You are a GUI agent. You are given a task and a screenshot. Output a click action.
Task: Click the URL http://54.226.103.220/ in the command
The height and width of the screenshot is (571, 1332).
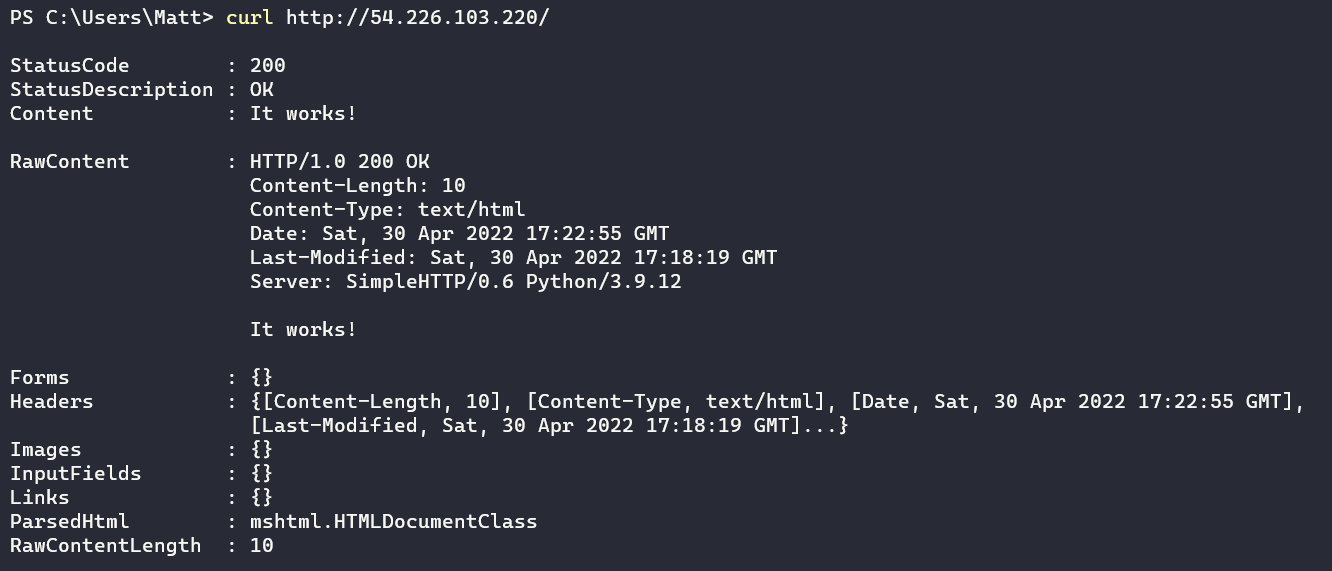(x=417, y=18)
